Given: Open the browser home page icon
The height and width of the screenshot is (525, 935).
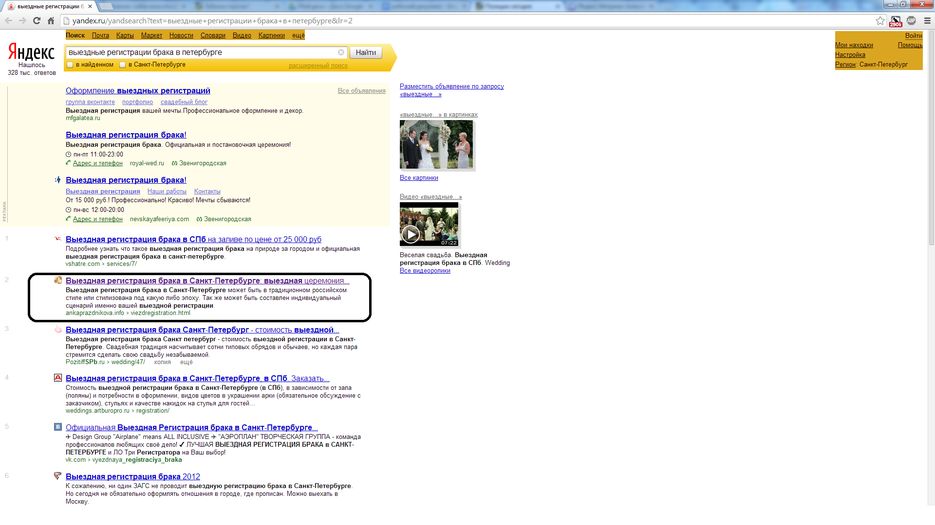Looking at the screenshot, I should (x=51, y=20).
